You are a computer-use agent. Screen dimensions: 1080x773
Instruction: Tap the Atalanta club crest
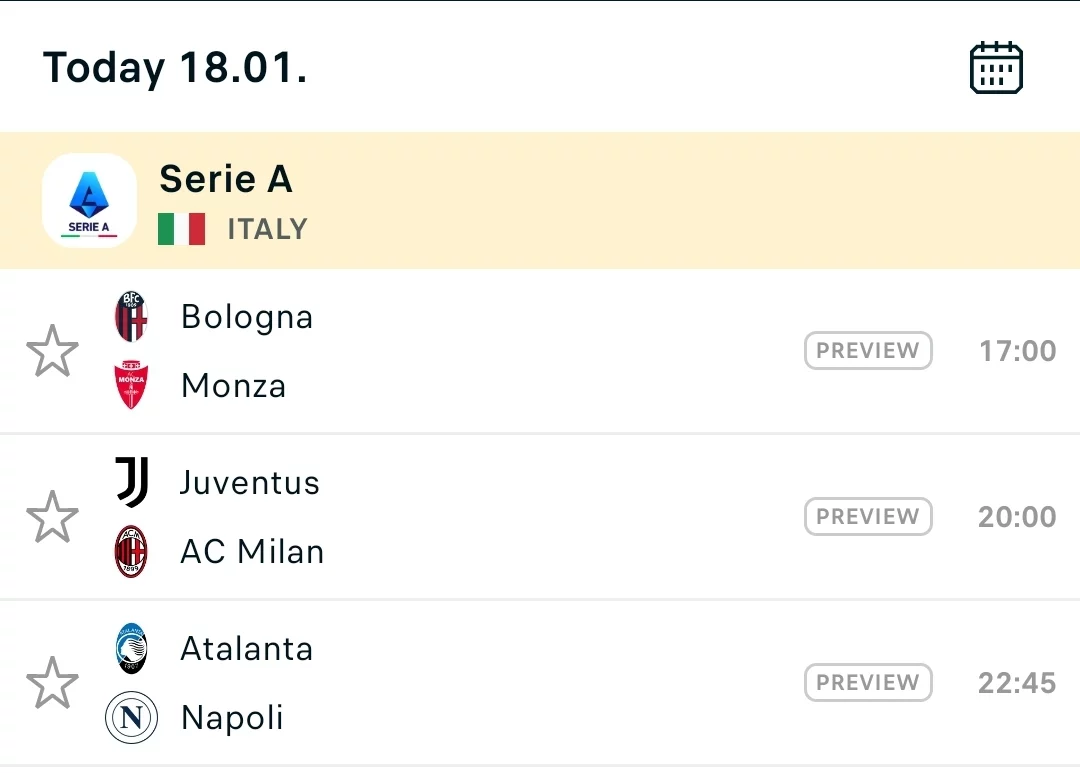pos(131,648)
